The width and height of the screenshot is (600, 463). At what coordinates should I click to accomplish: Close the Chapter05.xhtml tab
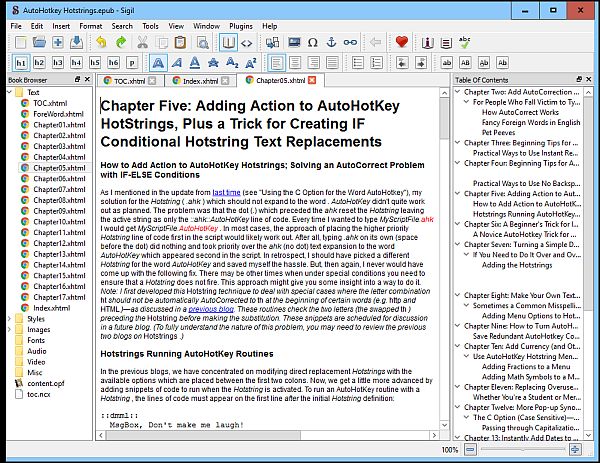[x=312, y=80]
